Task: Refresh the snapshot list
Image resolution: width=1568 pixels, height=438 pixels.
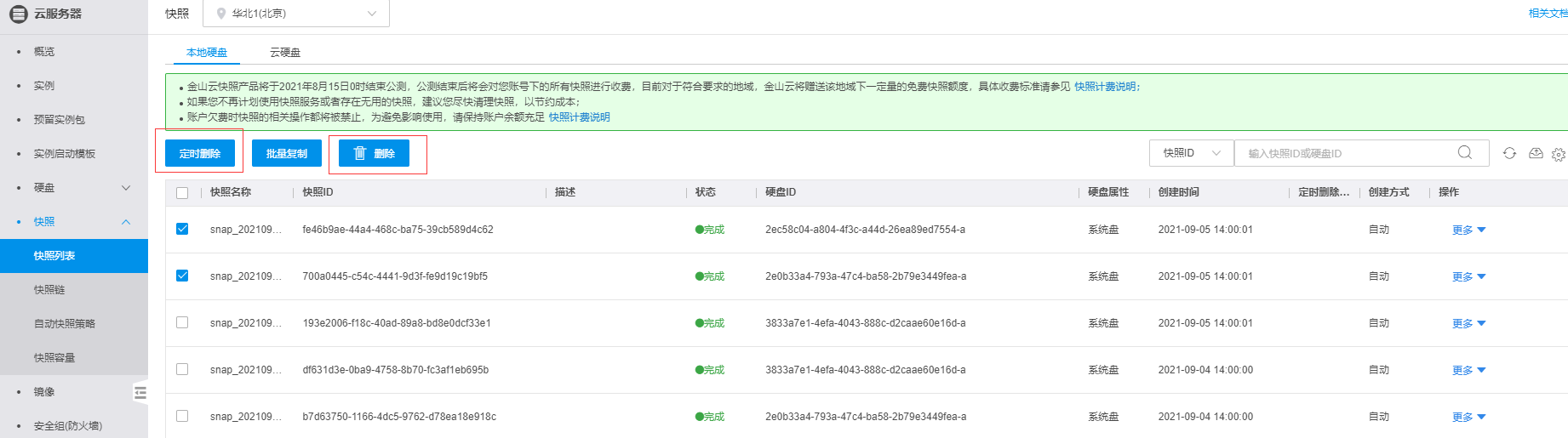Action: [x=1509, y=153]
